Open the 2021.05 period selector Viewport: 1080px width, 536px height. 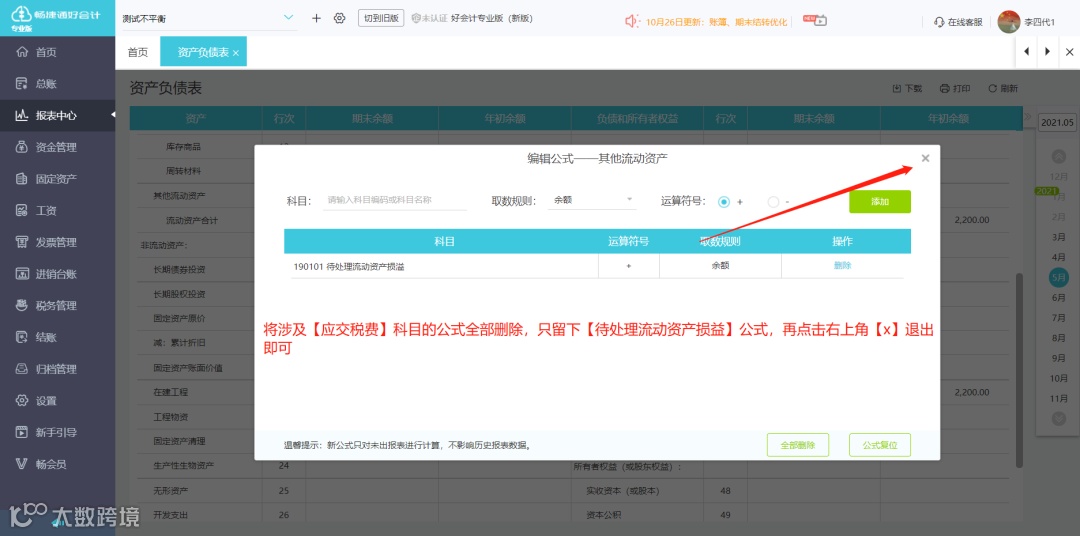(x=1057, y=123)
